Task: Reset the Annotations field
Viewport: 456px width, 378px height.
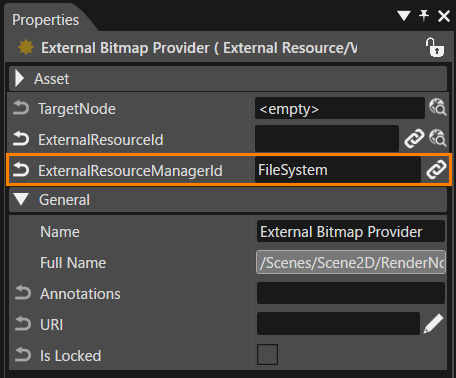Action: click(23, 293)
